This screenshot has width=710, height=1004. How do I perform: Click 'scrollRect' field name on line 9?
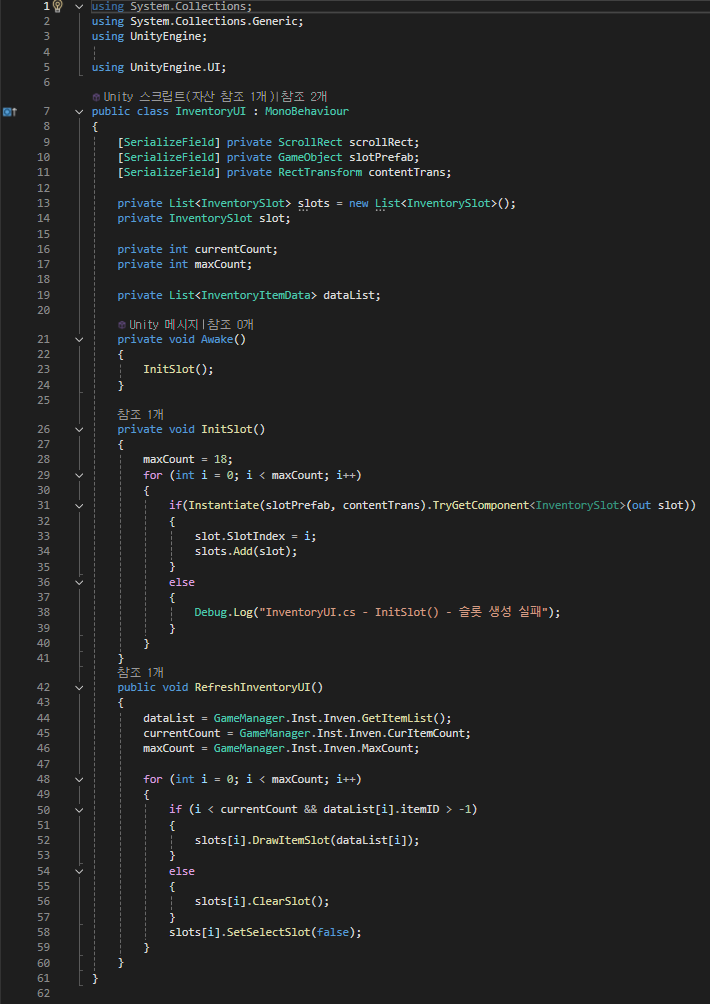[381, 142]
